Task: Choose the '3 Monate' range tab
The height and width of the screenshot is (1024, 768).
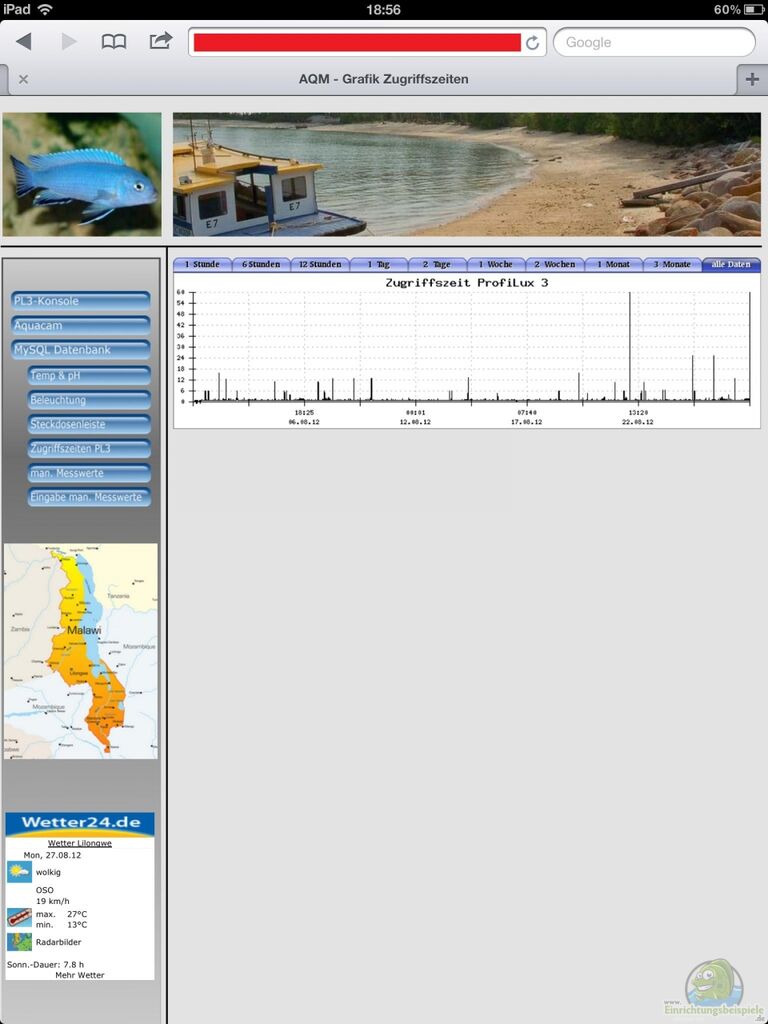Action: 672,265
